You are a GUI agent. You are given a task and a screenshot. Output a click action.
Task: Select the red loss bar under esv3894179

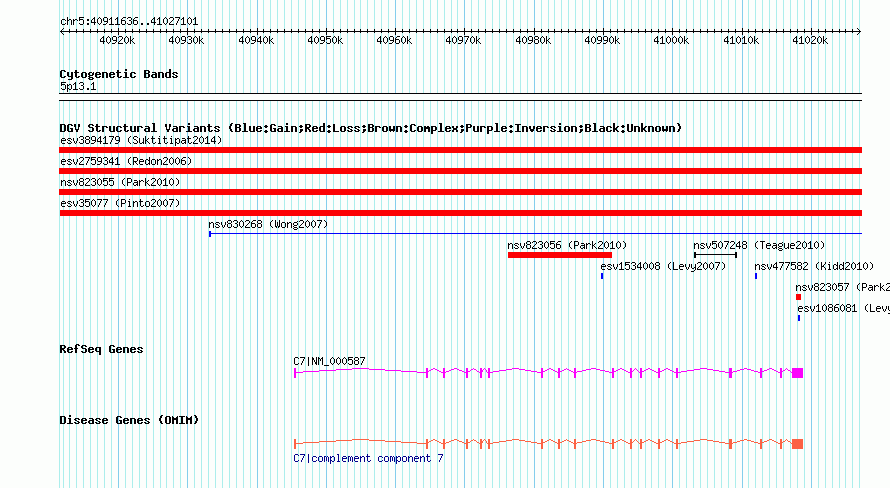click(x=460, y=150)
